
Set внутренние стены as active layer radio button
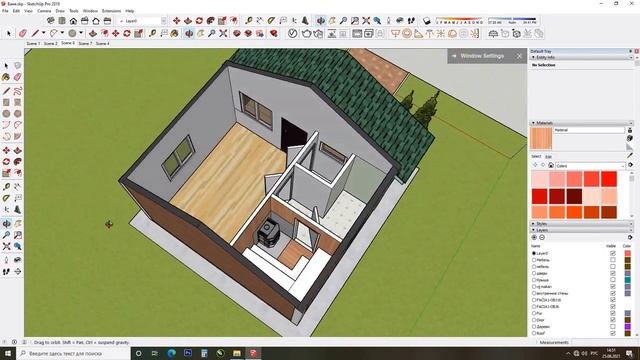pyautogui.click(x=534, y=293)
